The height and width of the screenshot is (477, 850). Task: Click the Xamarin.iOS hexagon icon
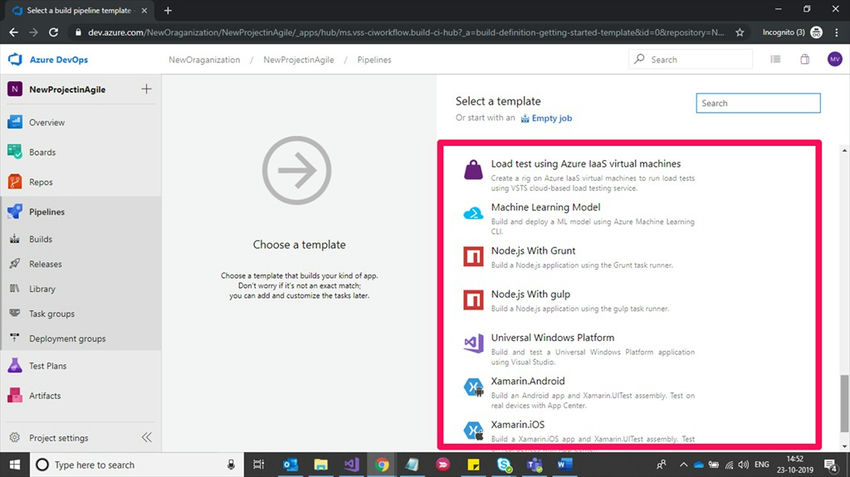coord(473,430)
